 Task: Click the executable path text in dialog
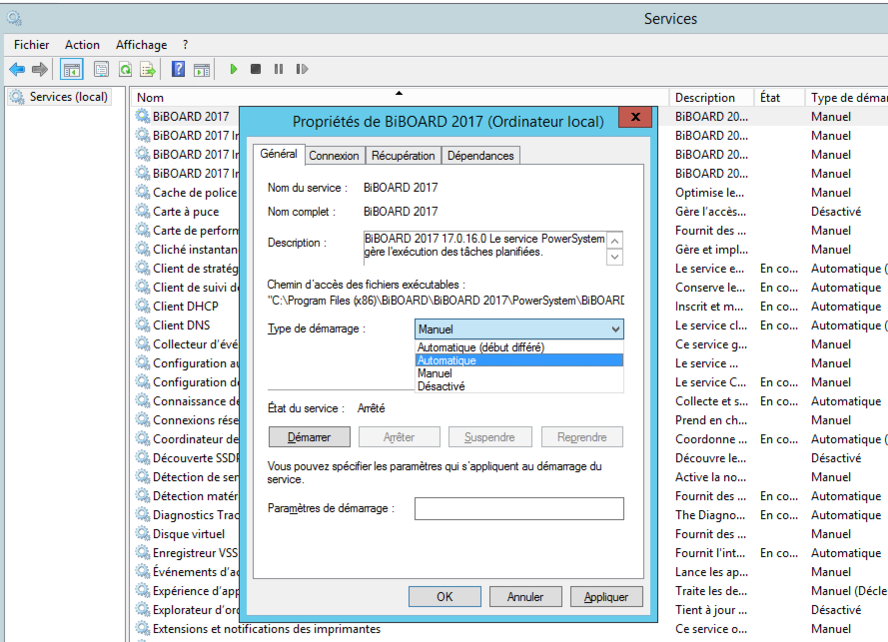pos(446,301)
